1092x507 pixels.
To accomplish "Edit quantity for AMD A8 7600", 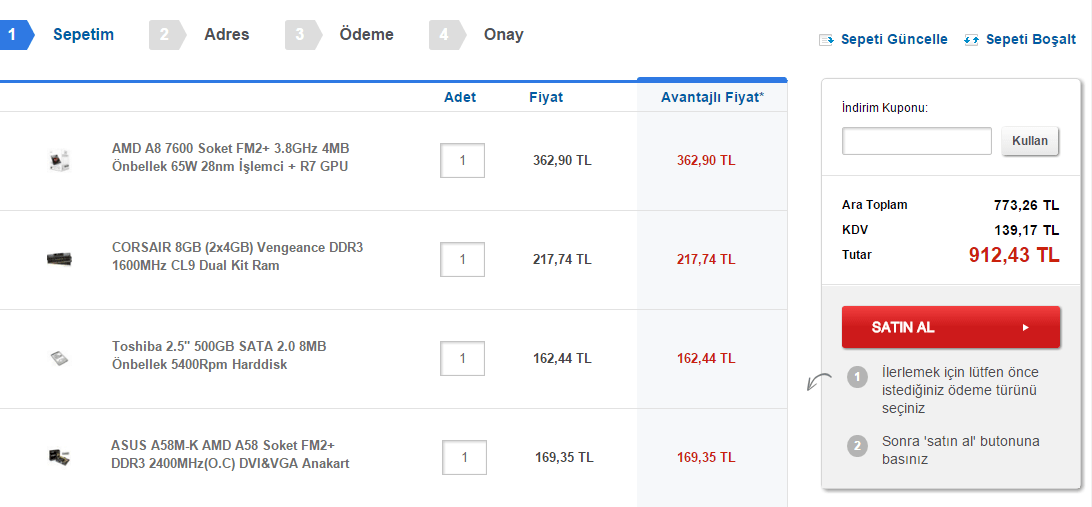I will (x=463, y=160).
